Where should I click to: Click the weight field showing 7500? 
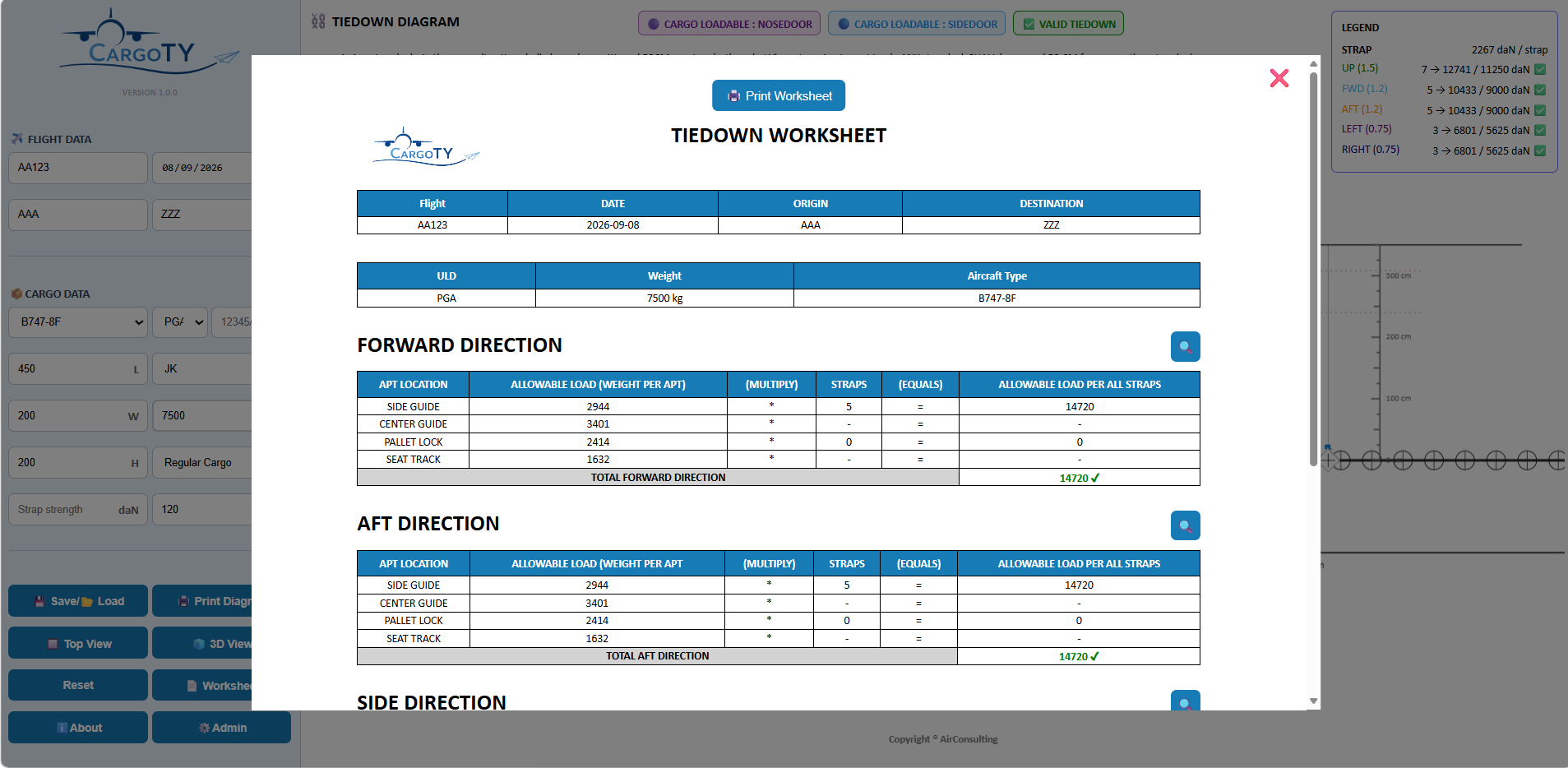point(202,416)
